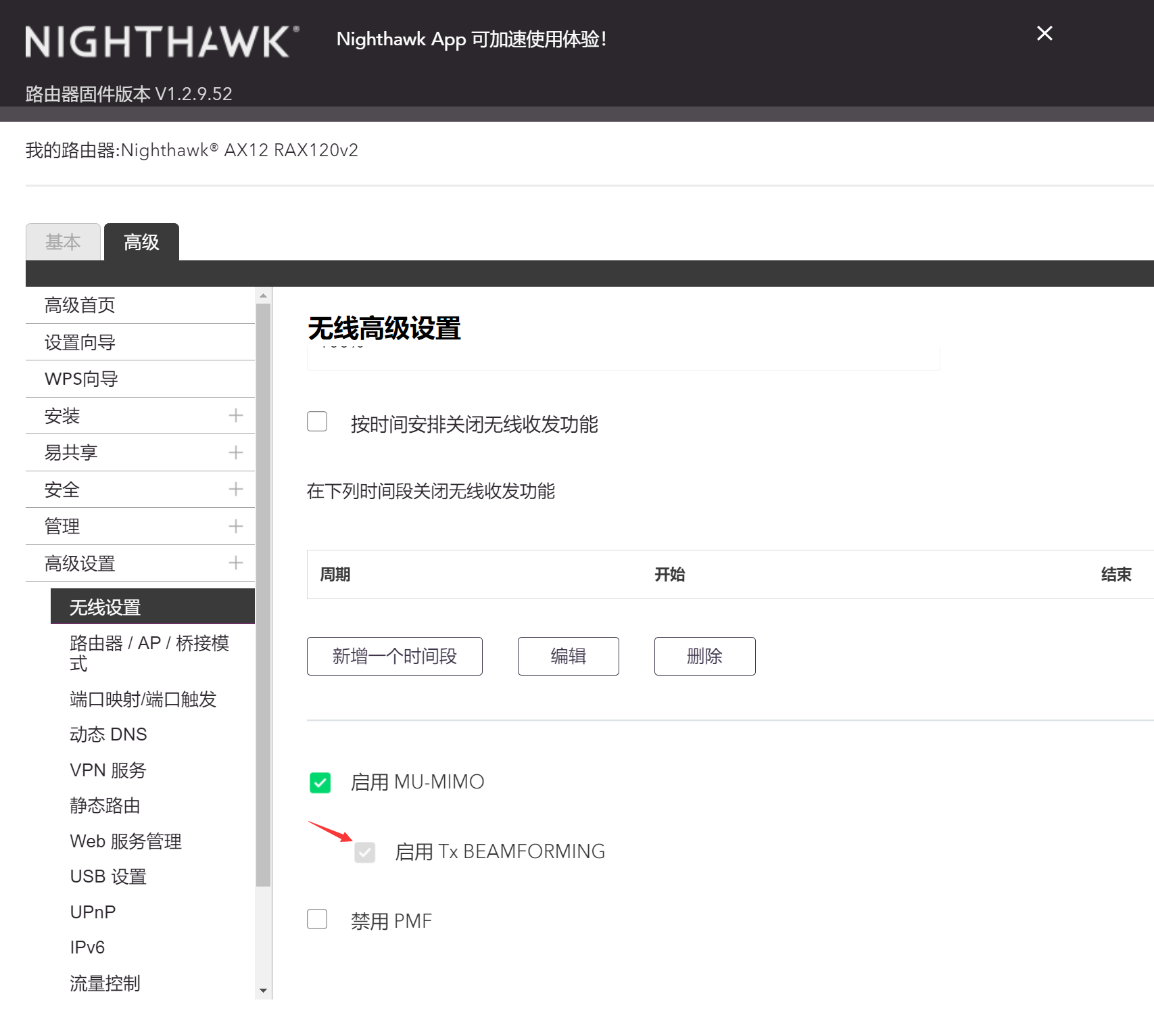Screen dimensions: 1154x1036
Task: Click the 编辑 button
Action: (569, 656)
